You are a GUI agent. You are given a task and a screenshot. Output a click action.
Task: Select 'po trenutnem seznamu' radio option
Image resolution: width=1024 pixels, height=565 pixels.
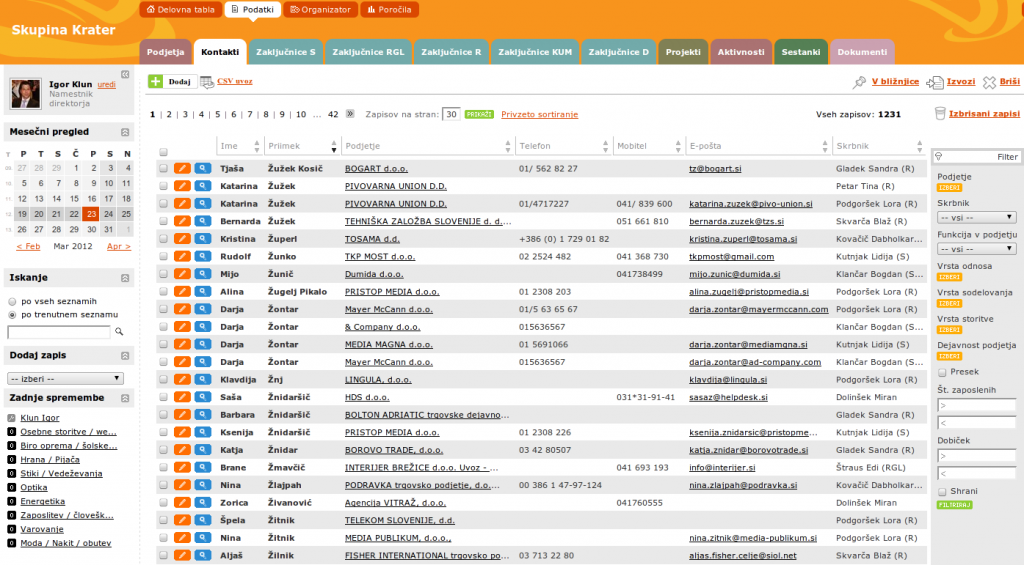[12, 315]
